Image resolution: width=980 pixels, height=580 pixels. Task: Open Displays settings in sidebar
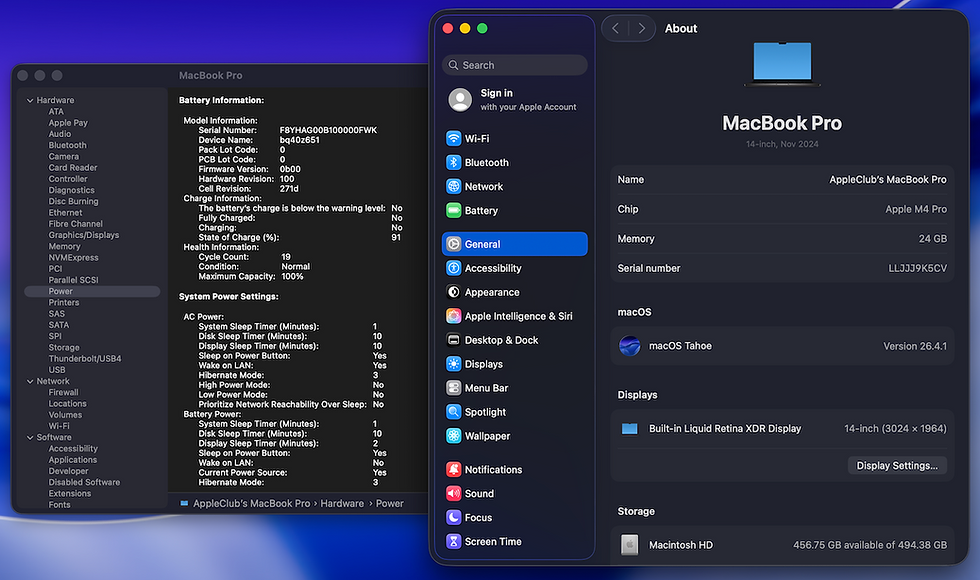tap(514, 364)
